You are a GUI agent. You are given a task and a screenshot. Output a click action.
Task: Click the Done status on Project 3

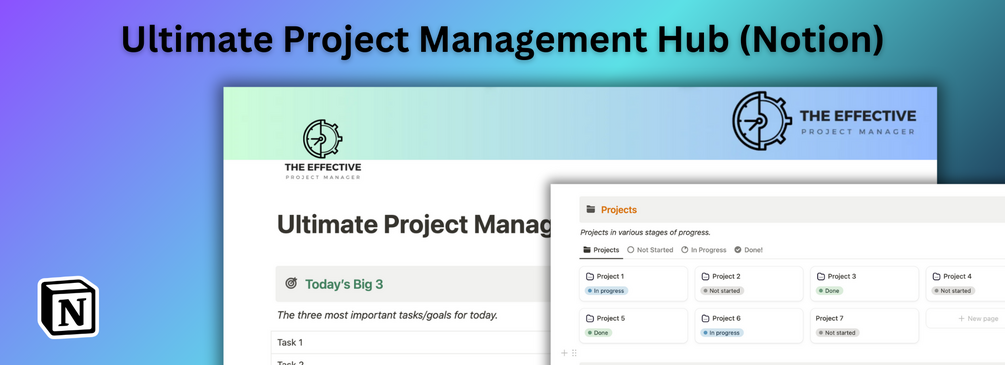coord(829,291)
